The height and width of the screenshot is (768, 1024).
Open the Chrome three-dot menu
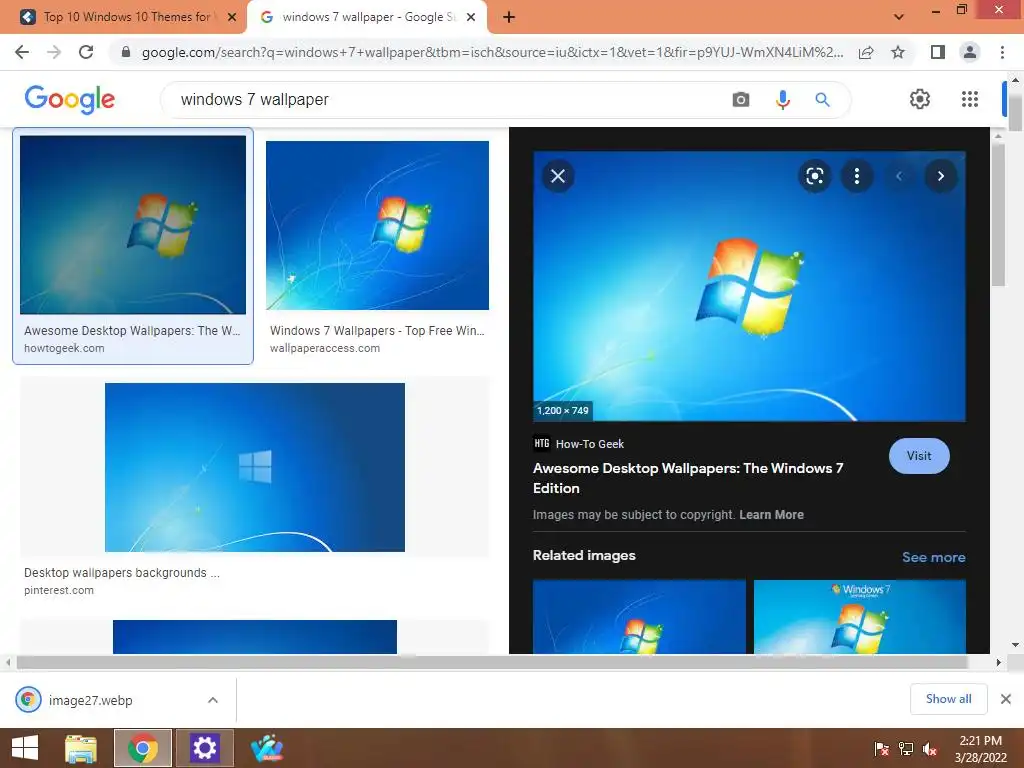1002,52
